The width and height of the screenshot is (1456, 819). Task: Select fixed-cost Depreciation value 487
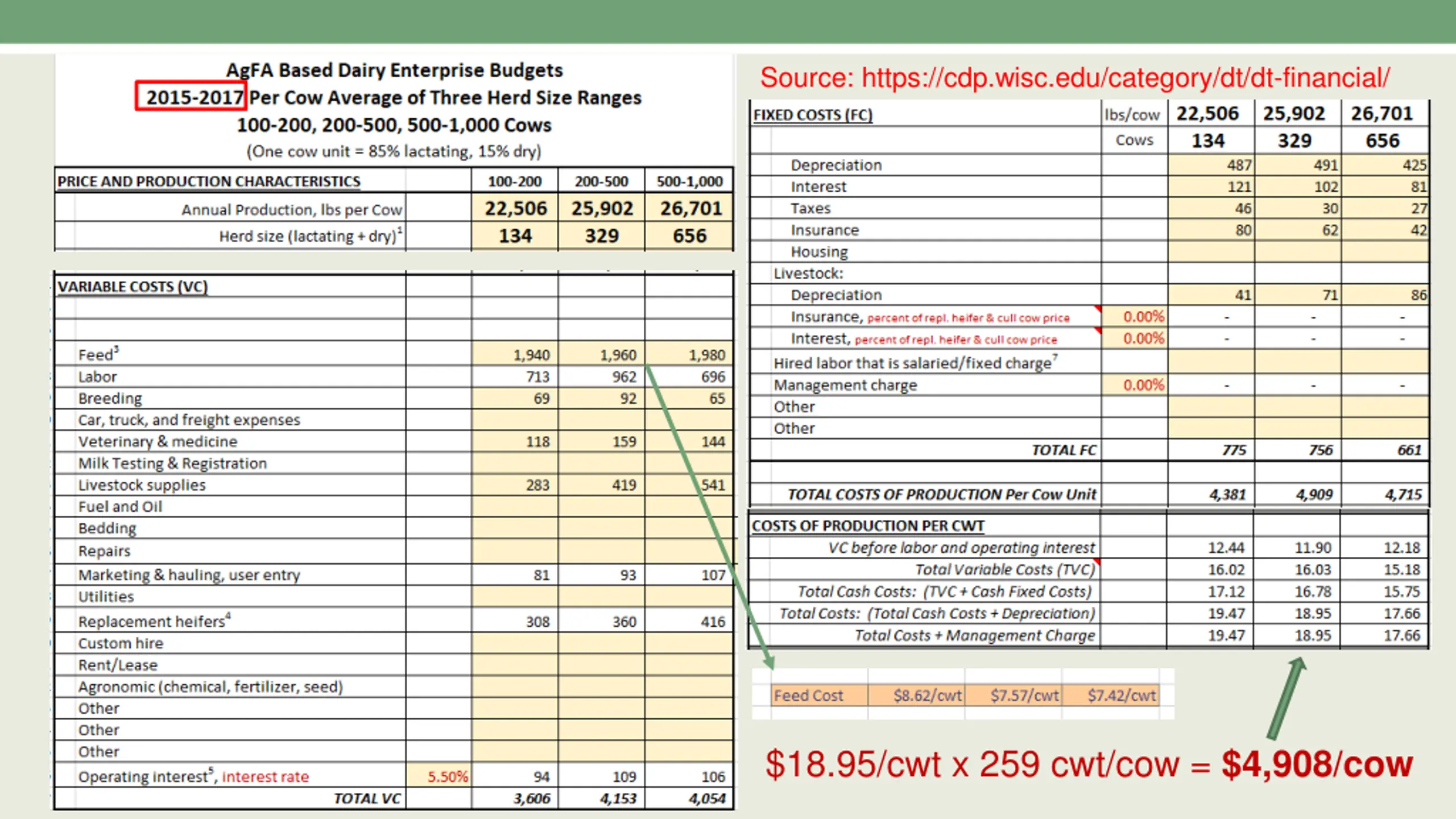pyautogui.click(x=1239, y=165)
